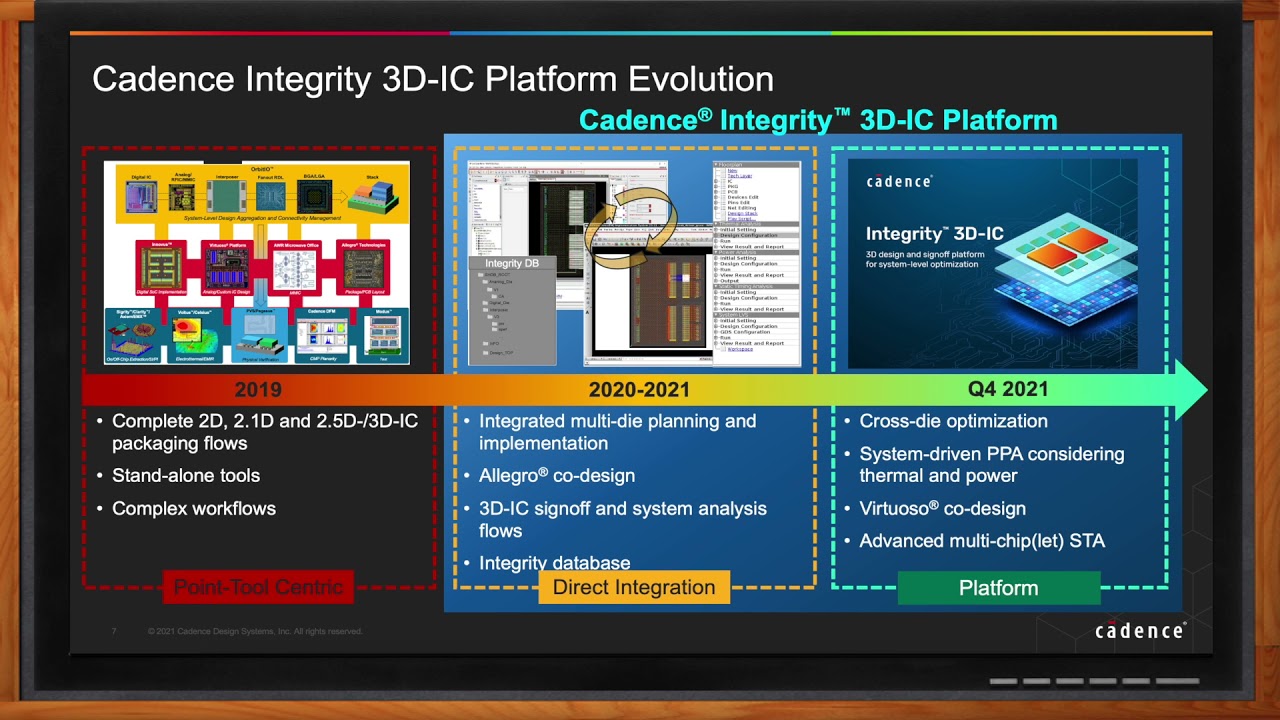Click the Innovus Digital SoC Implementation box
Viewport: 1280px width, 720px height.
pos(161,268)
